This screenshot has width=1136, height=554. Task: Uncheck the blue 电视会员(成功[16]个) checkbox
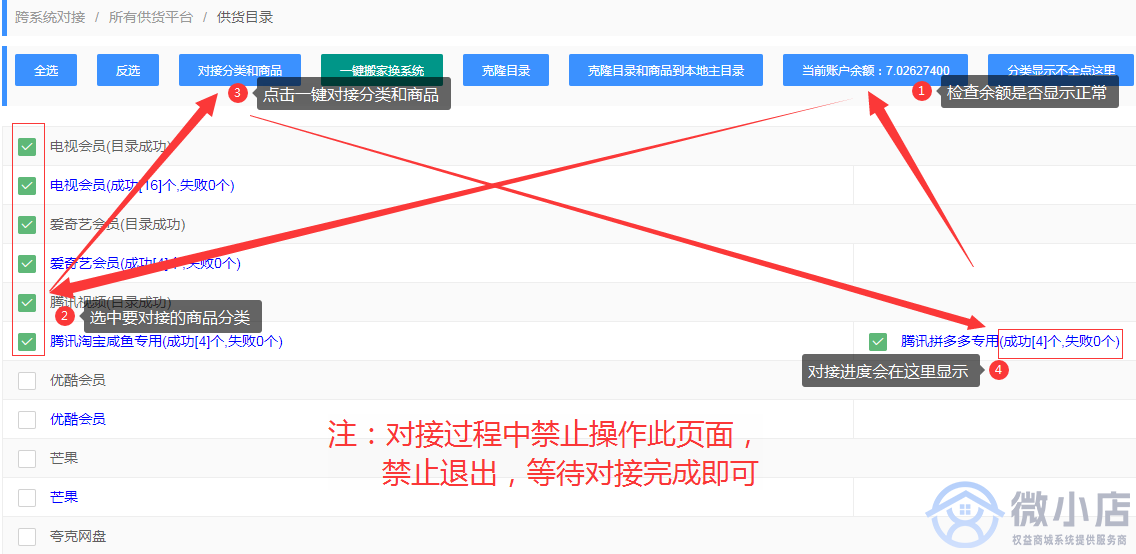pyautogui.click(x=27, y=185)
